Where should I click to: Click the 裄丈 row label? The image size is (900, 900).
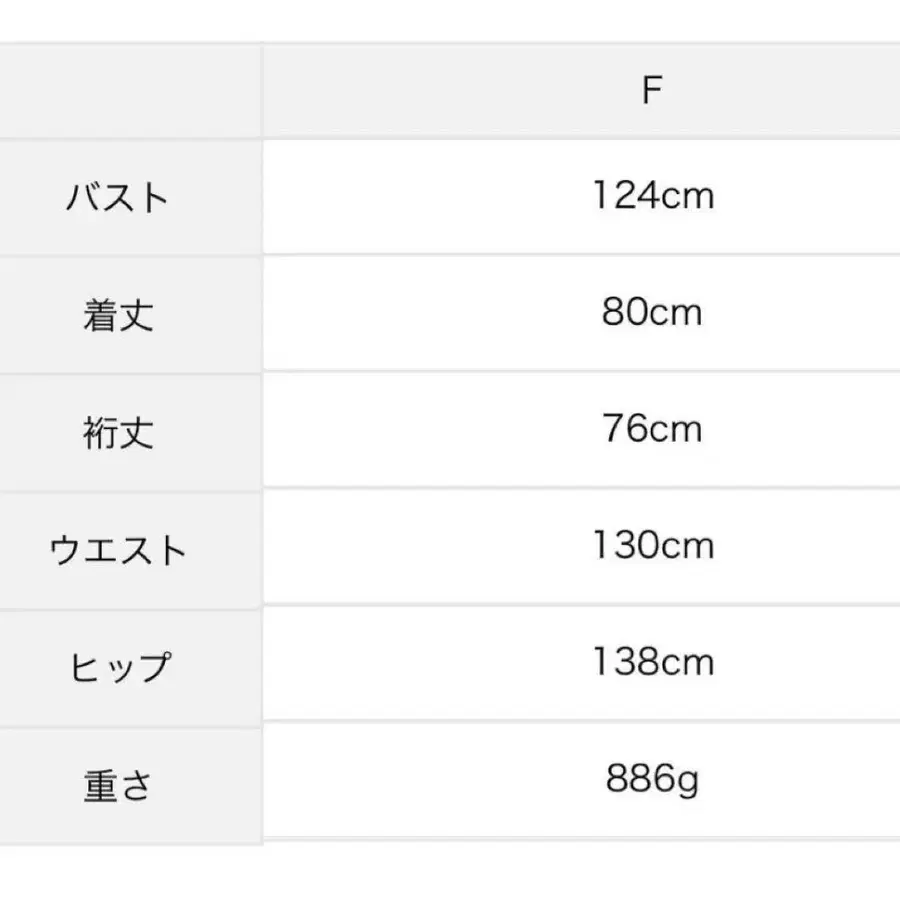(x=118, y=433)
